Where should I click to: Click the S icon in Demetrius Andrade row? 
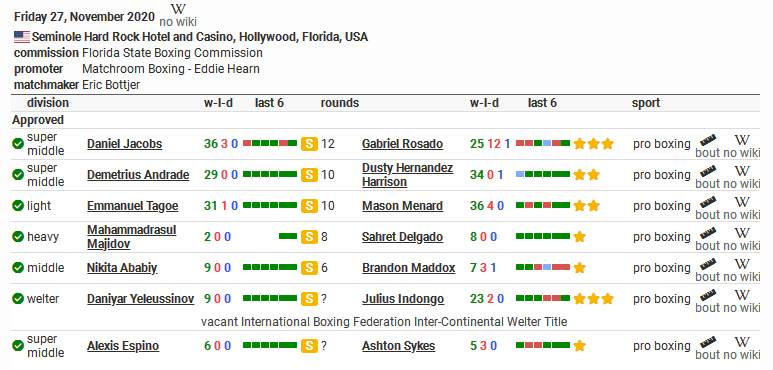click(x=309, y=174)
